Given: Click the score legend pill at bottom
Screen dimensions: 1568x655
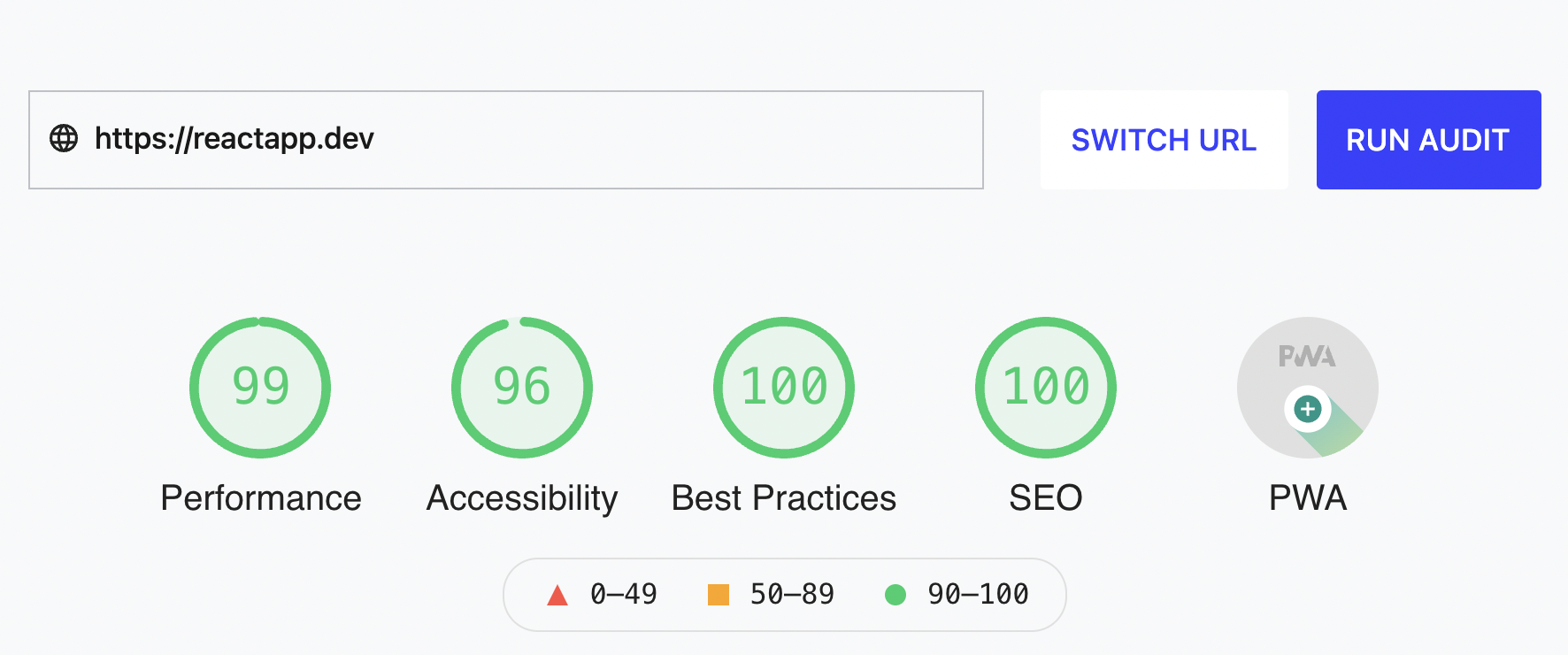Looking at the screenshot, I should (786, 594).
